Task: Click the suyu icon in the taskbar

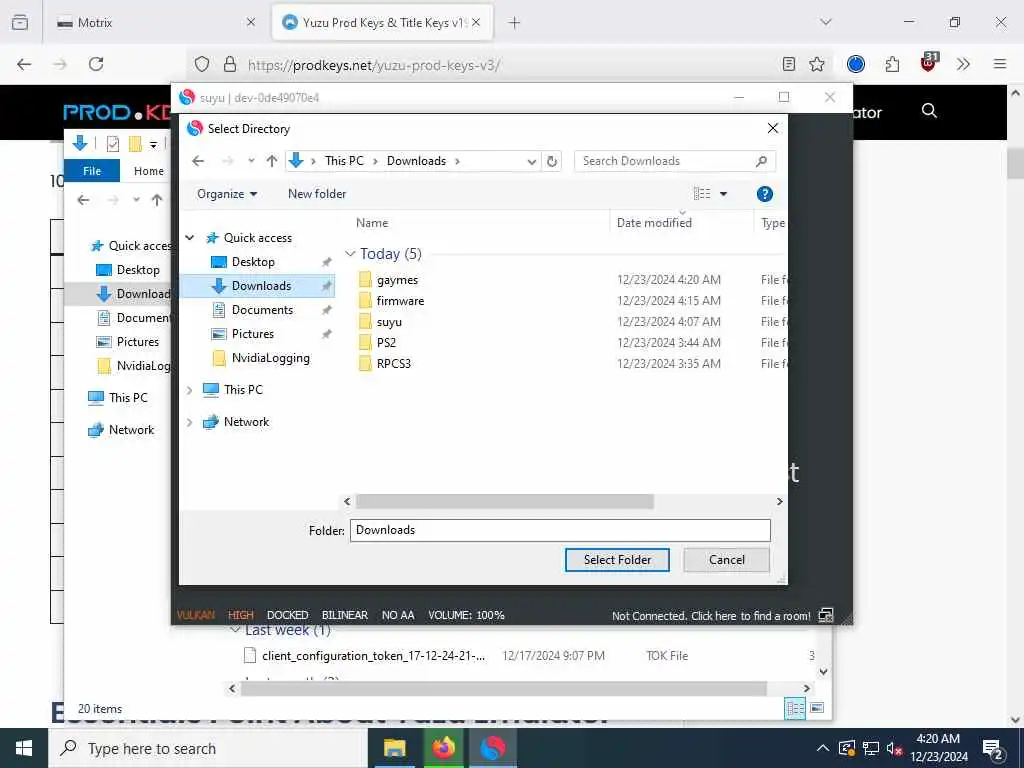Action: (492, 748)
